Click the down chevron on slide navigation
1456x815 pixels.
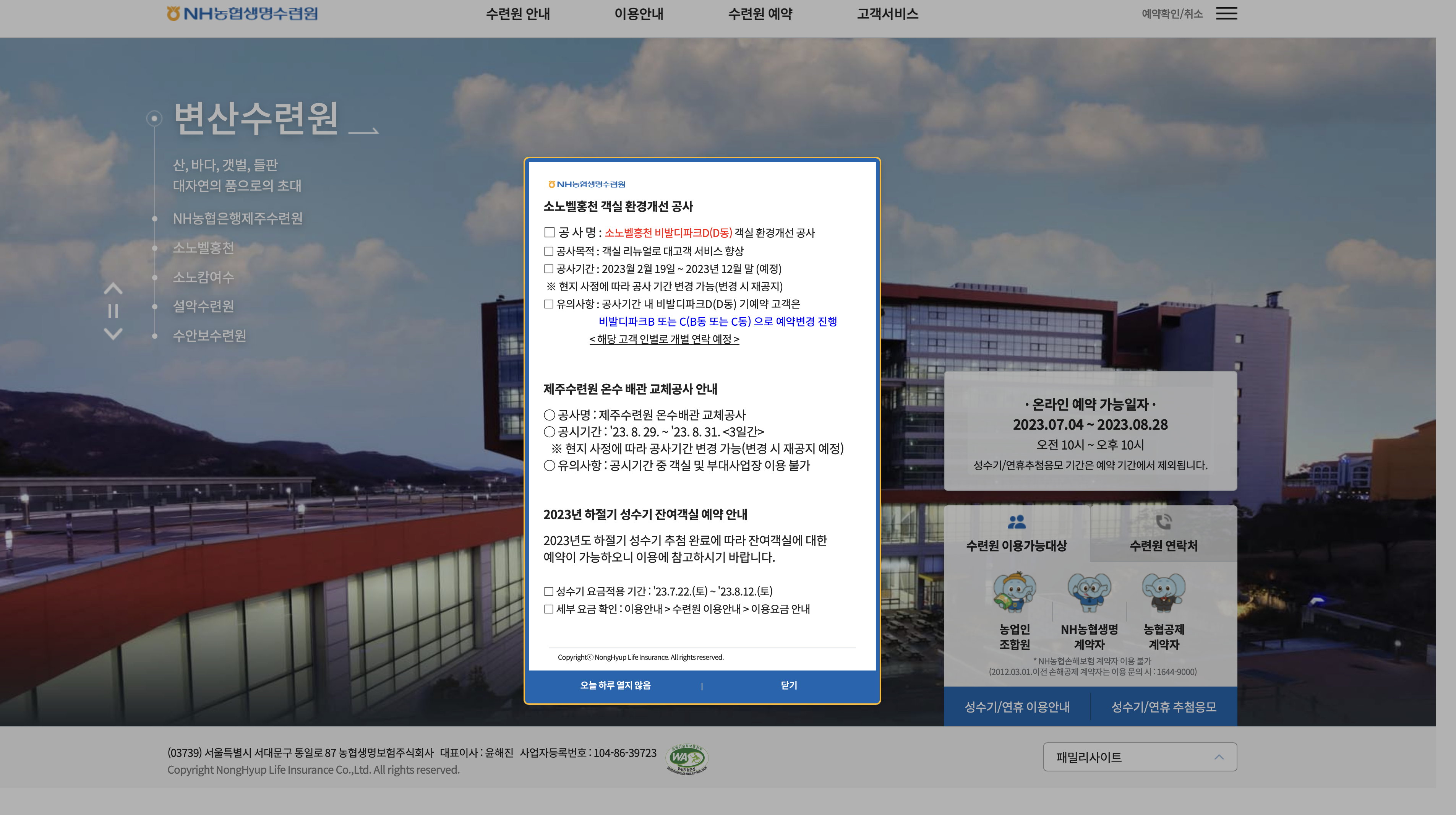pos(113,334)
